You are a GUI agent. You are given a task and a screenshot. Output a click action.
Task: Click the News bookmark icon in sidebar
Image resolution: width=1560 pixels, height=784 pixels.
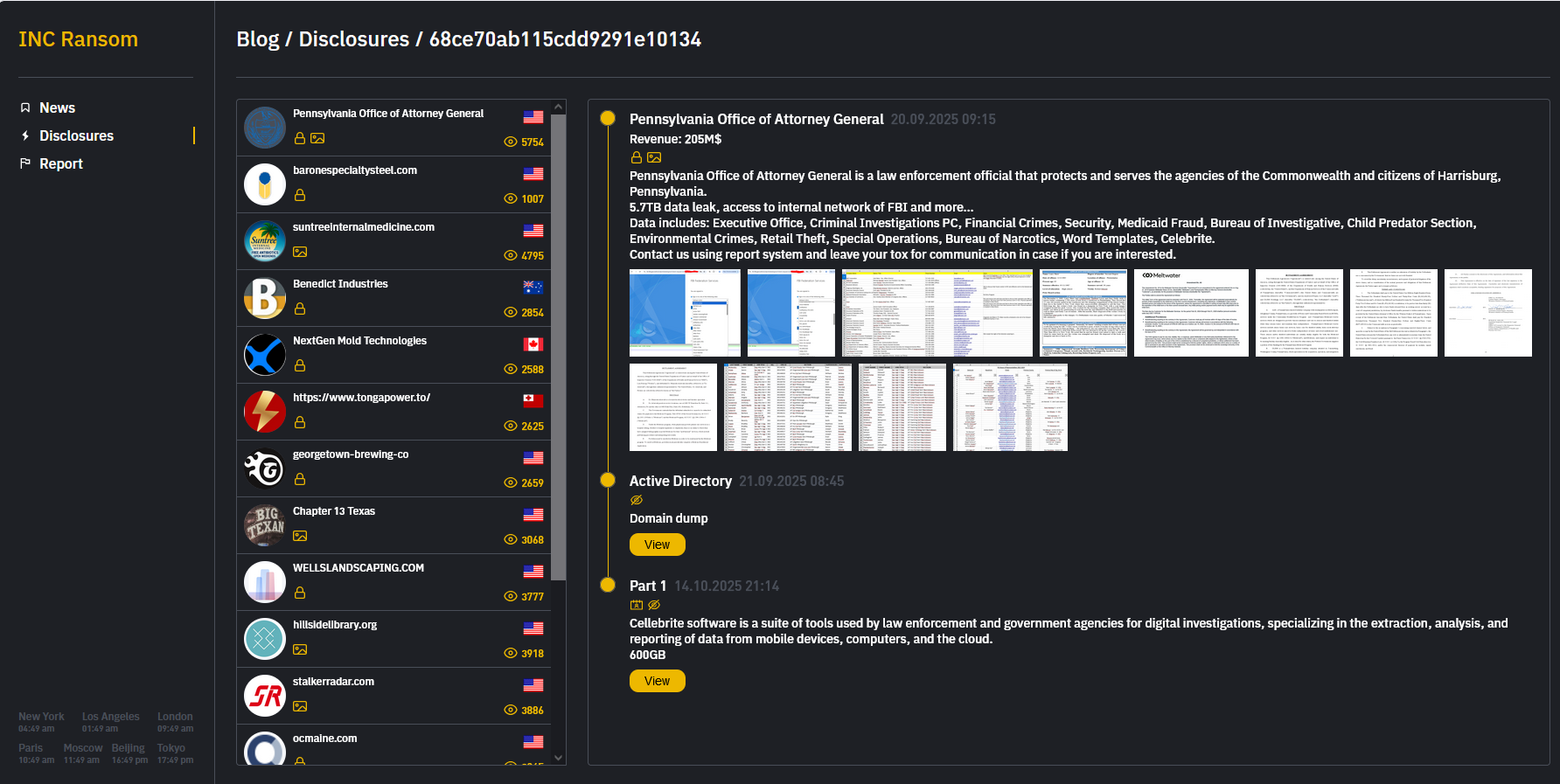tap(25, 108)
